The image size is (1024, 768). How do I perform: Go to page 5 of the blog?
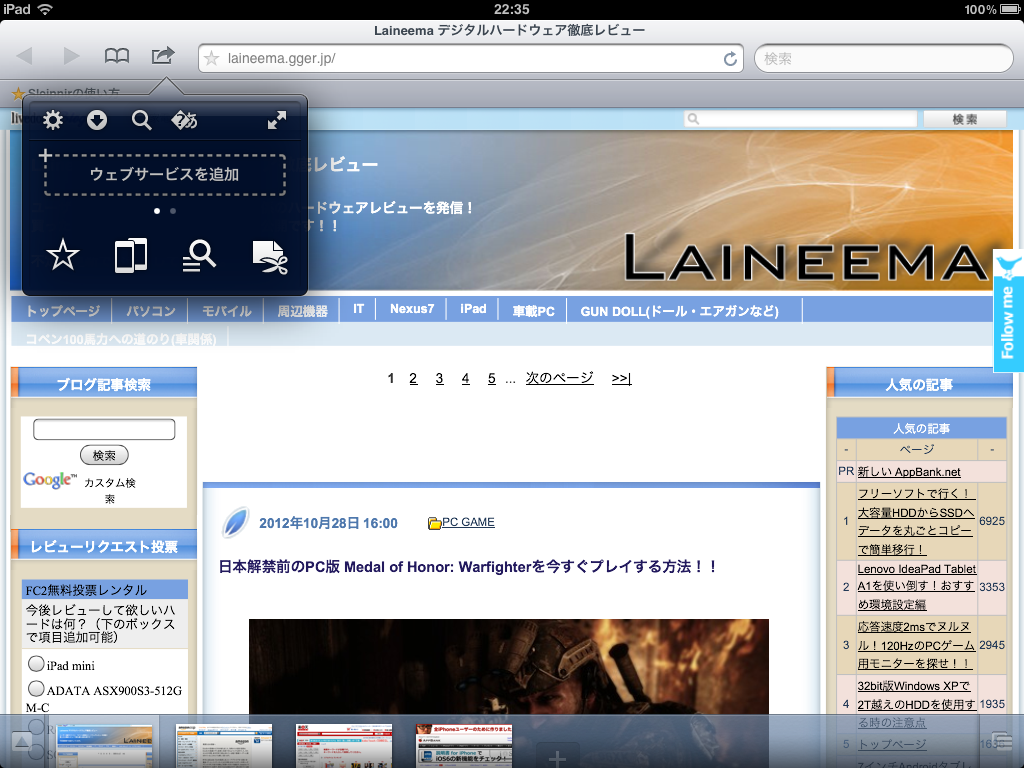click(492, 379)
